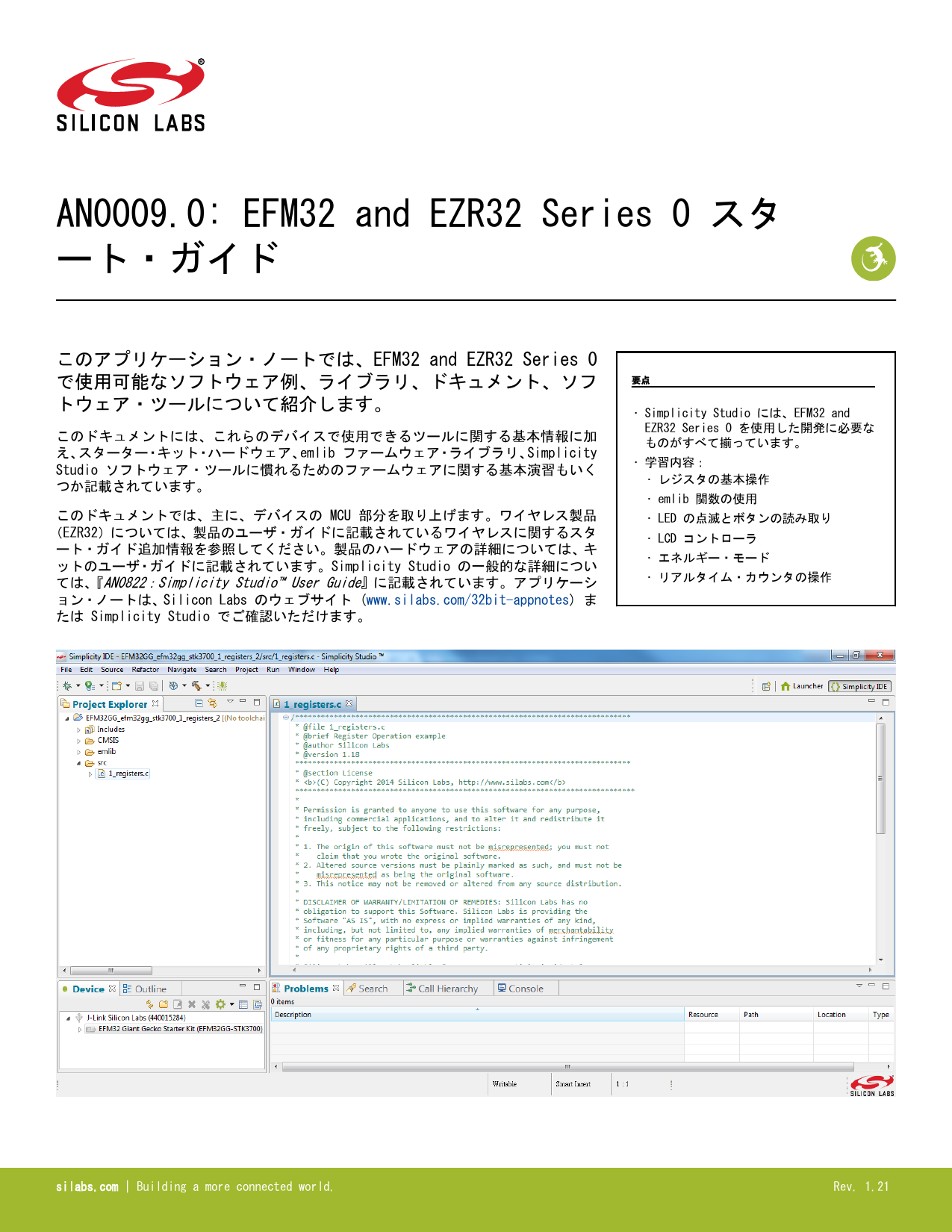Click the gray X delete icon in Device view
This screenshot has width=952, height=1232.
(x=192, y=1004)
